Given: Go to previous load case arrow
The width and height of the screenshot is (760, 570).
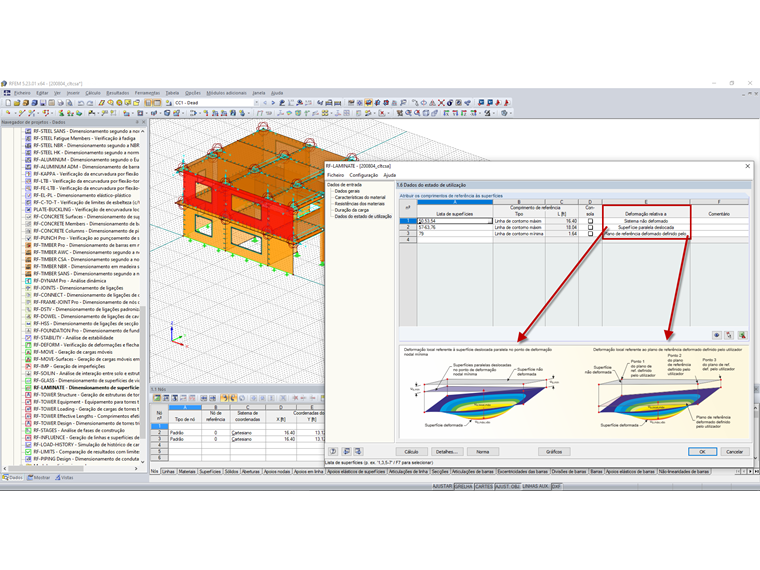Looking at the screenshot, I should tap(265, 103).
